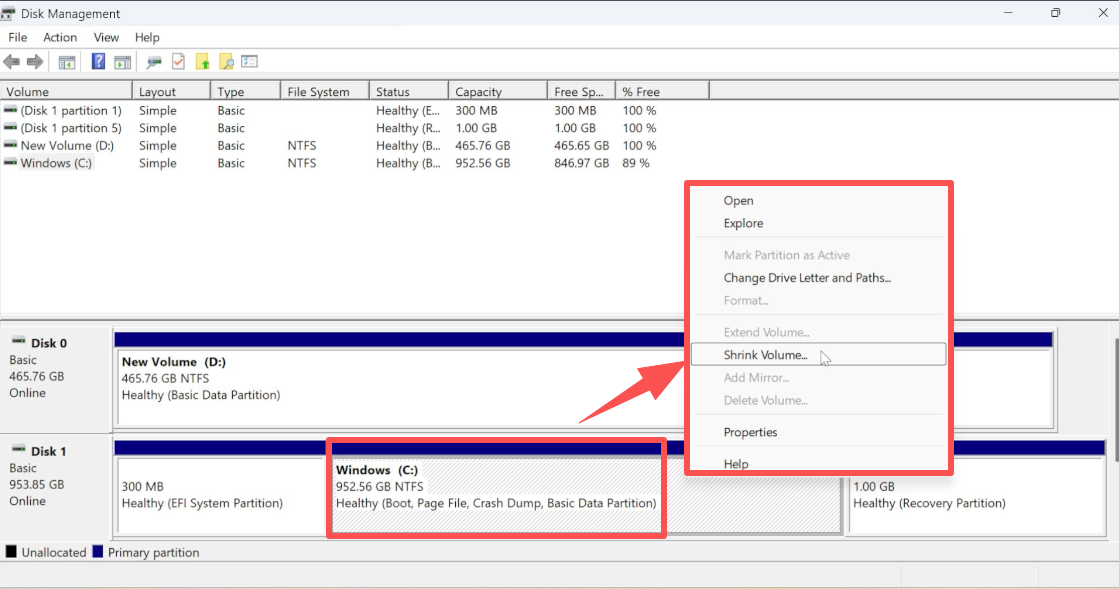Select Change Drive Letter and Paths option
The image size is (1119, 589).
[806, 278]
